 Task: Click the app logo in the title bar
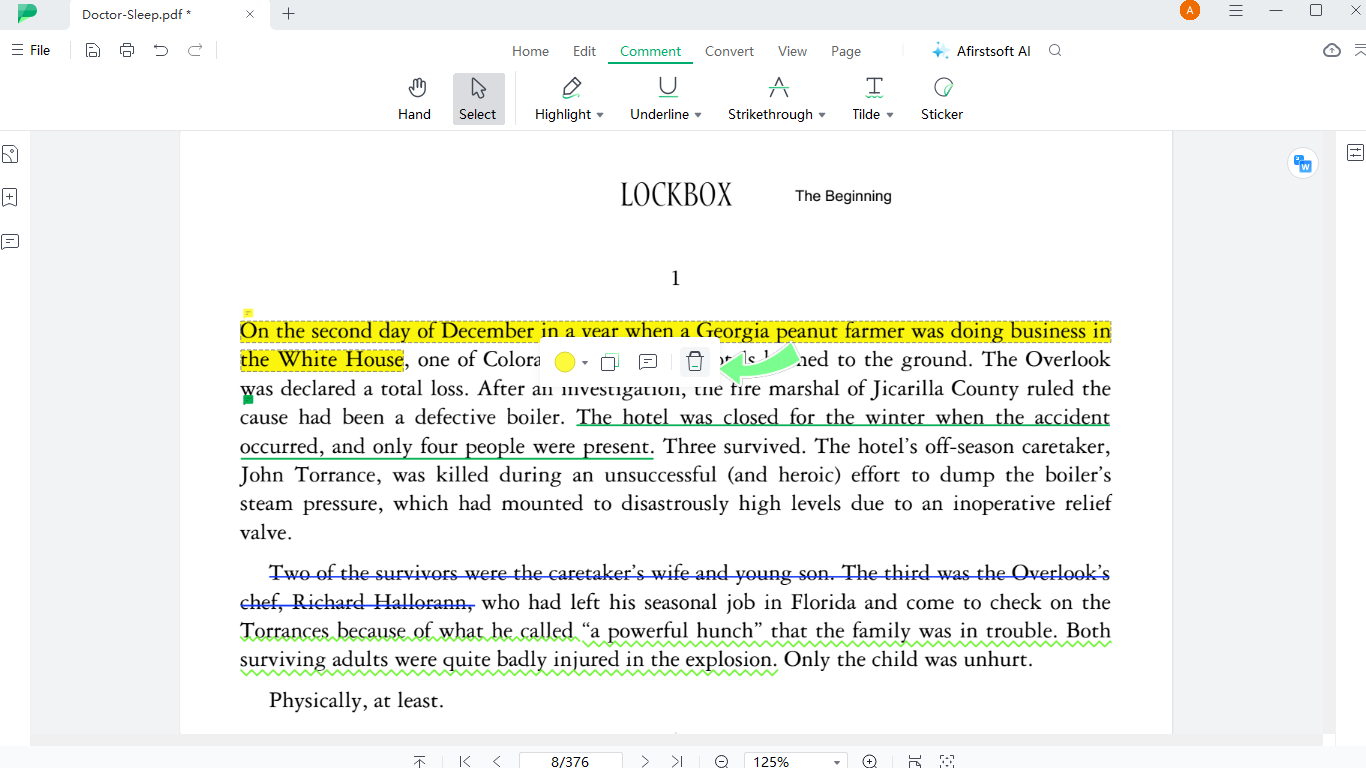[27, 13]
